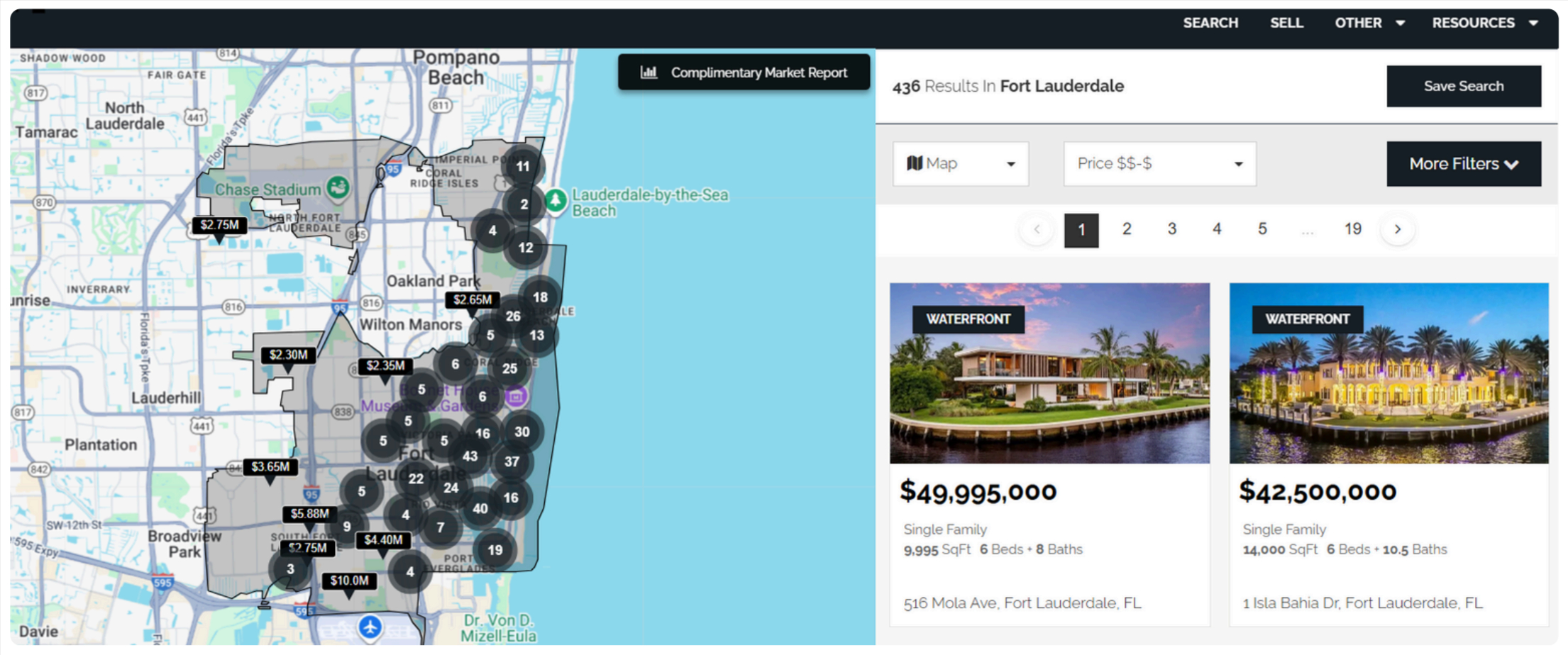Open the Map view dropdown

(961, 164)
